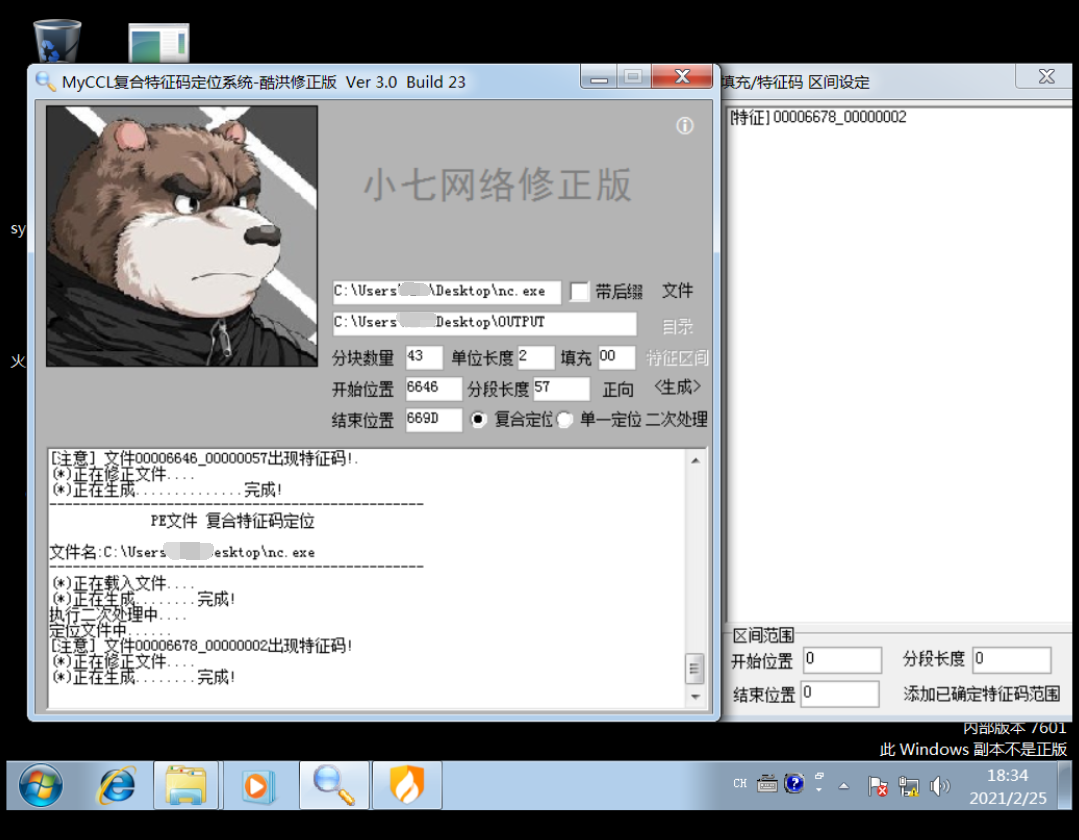Open Windows Media Player taskbar icon
The height and width of the screenshot is (840, 1079).
(258, 785)
